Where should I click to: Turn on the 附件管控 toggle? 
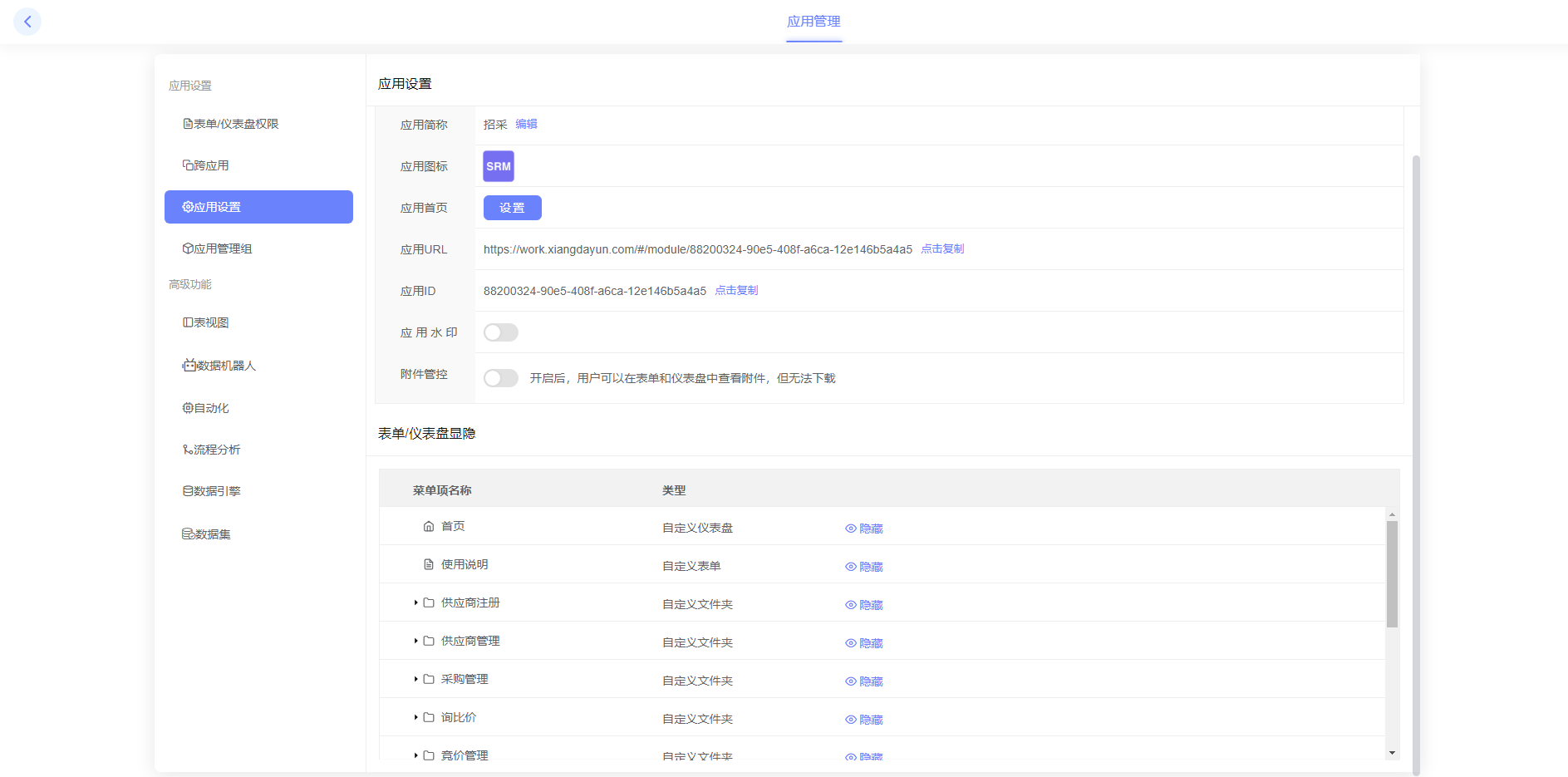[501, 378]
